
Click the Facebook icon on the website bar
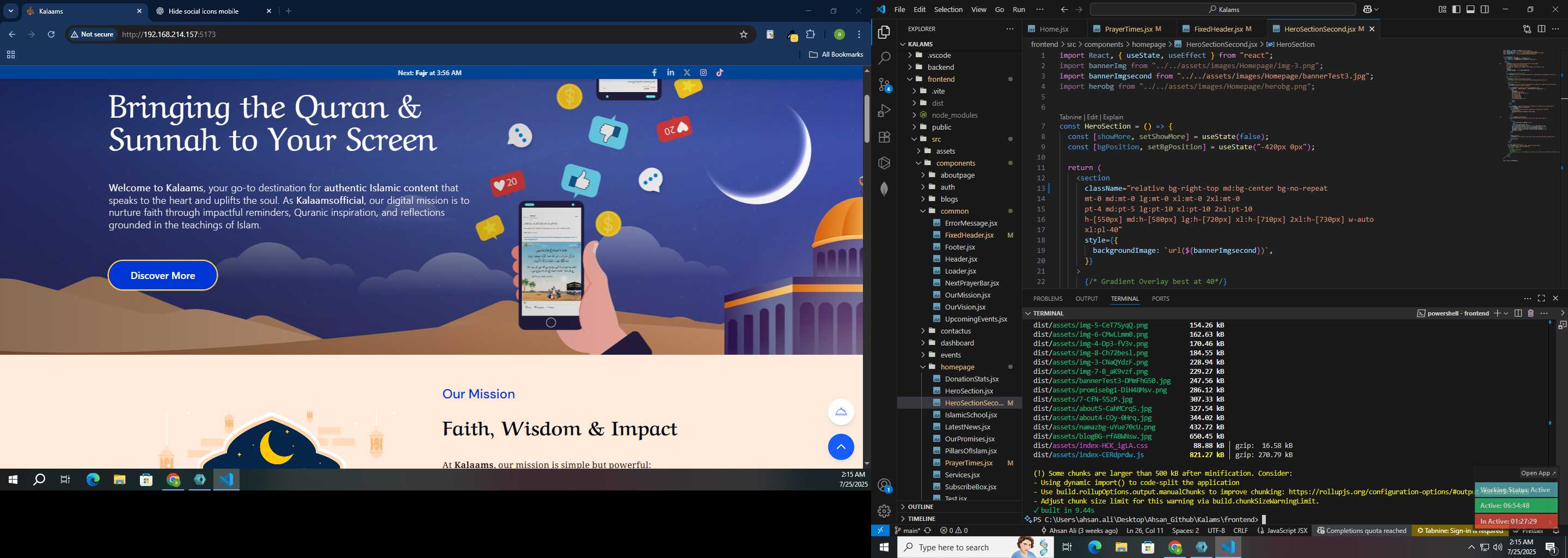(654, 72)
